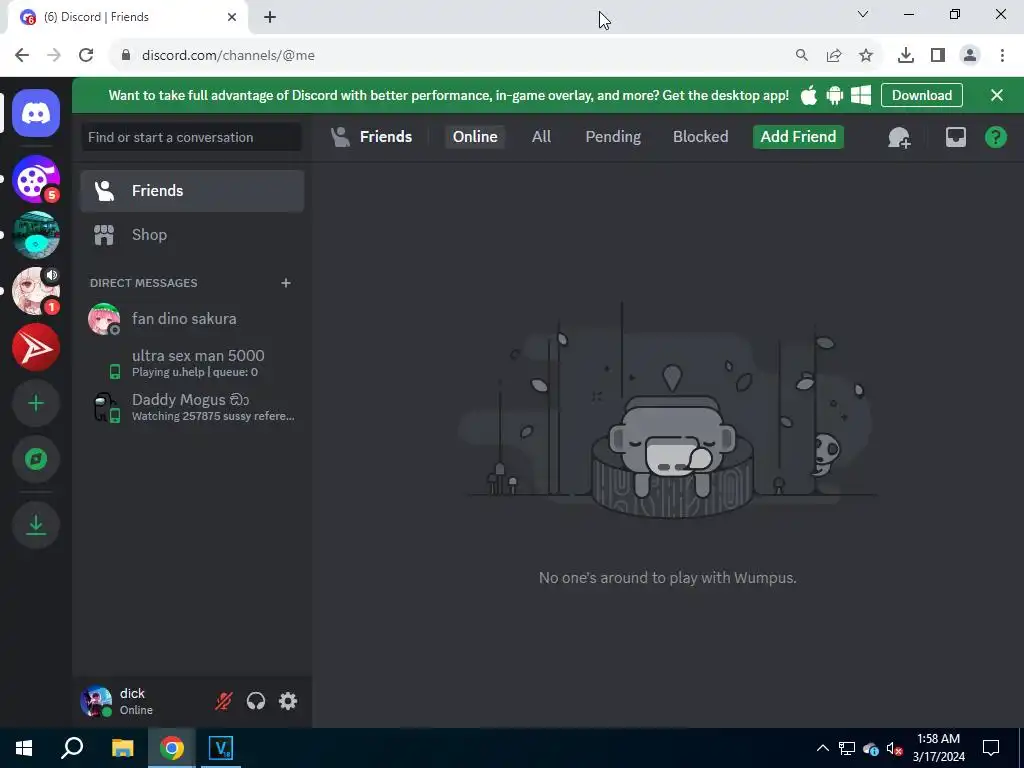Open Shop in the left sidebar
Viewport: 1024px width, 768px height.
coord(193,235)
